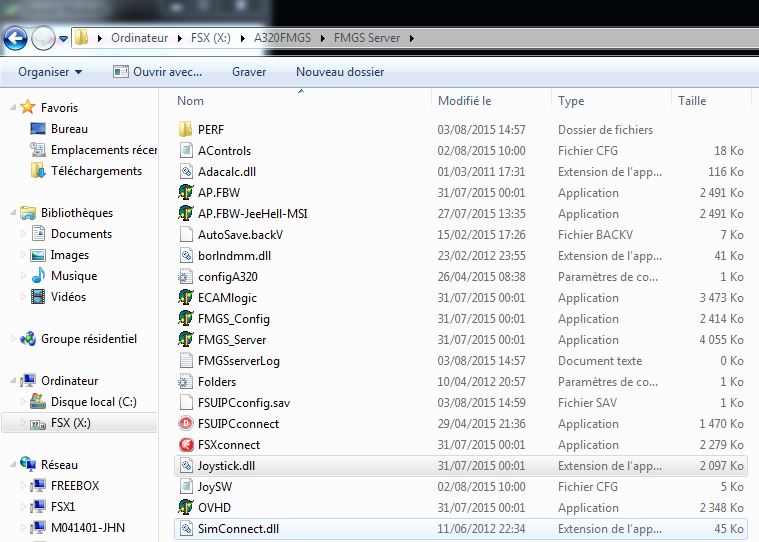Select the SimConnect.dll file name
759x542 pixels.
click(x=238, y=528)
